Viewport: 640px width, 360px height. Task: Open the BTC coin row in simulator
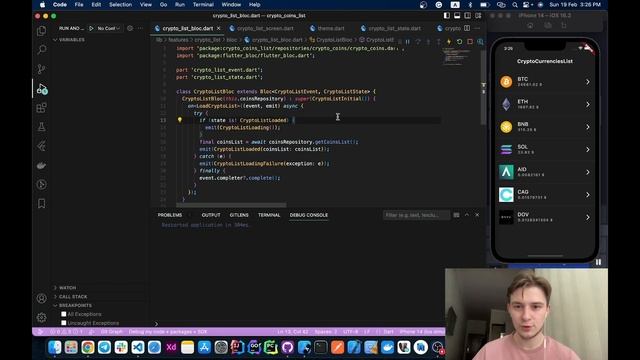point(545,82)
